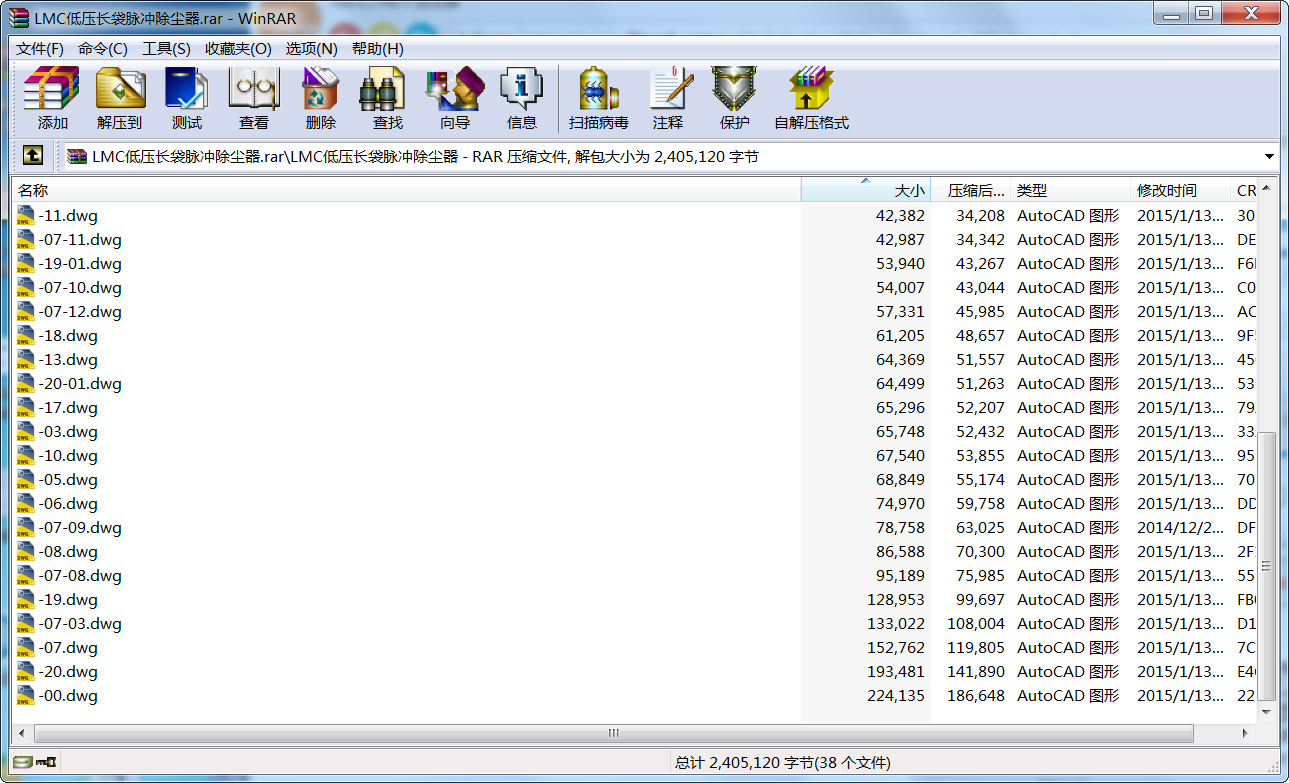Click the vertical scrollbar down arrow
Screen dimensions: 1289x783
coord(1267,711)
